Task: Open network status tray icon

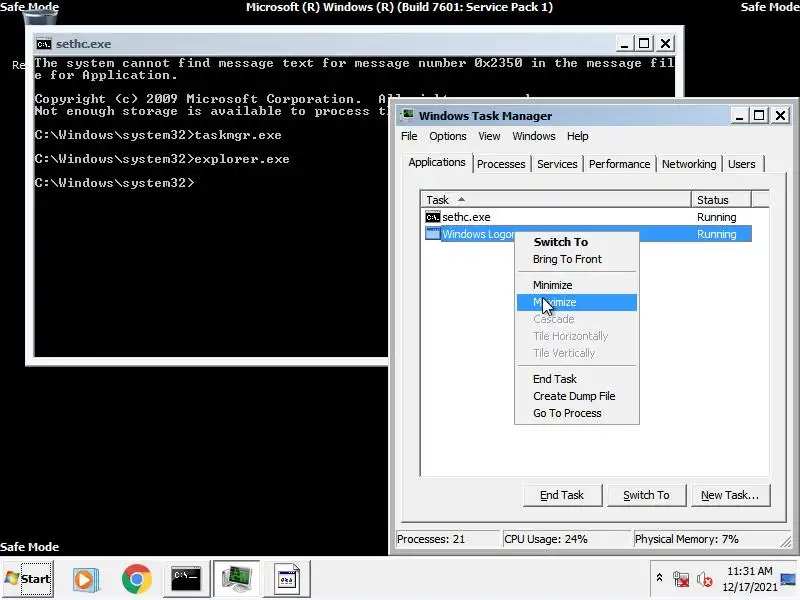Action: (681, 579)
